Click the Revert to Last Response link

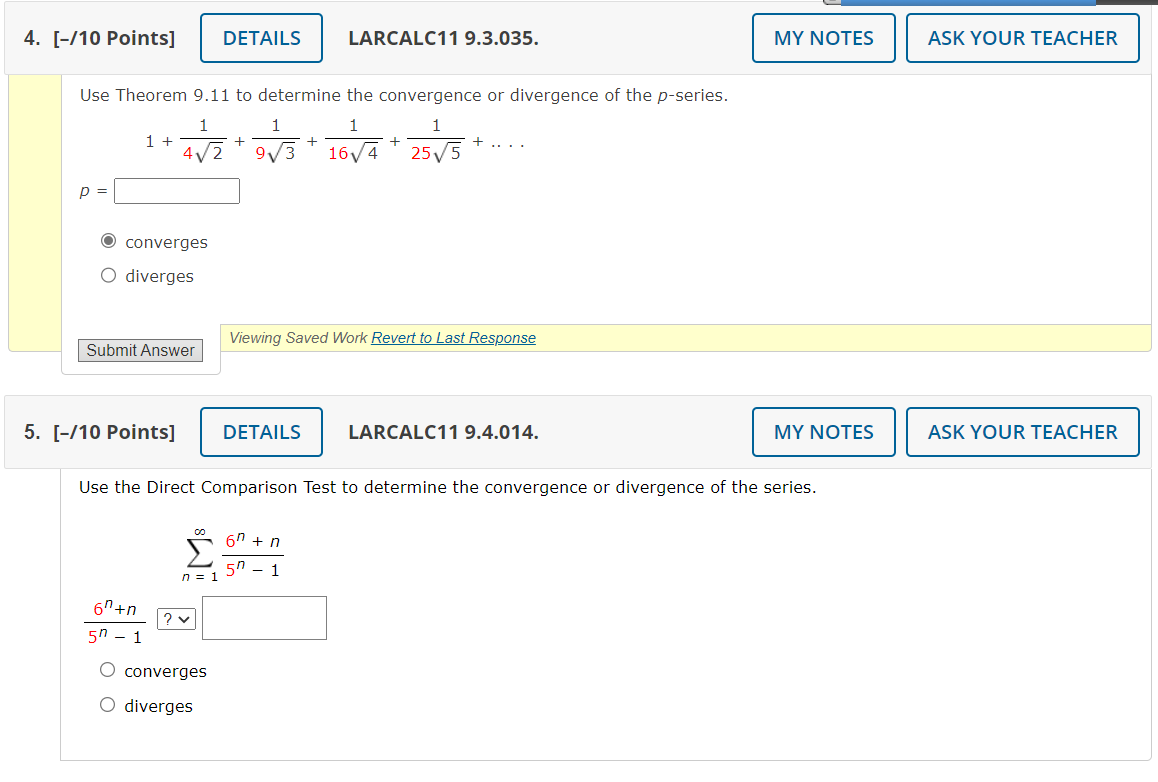[453, 337]
